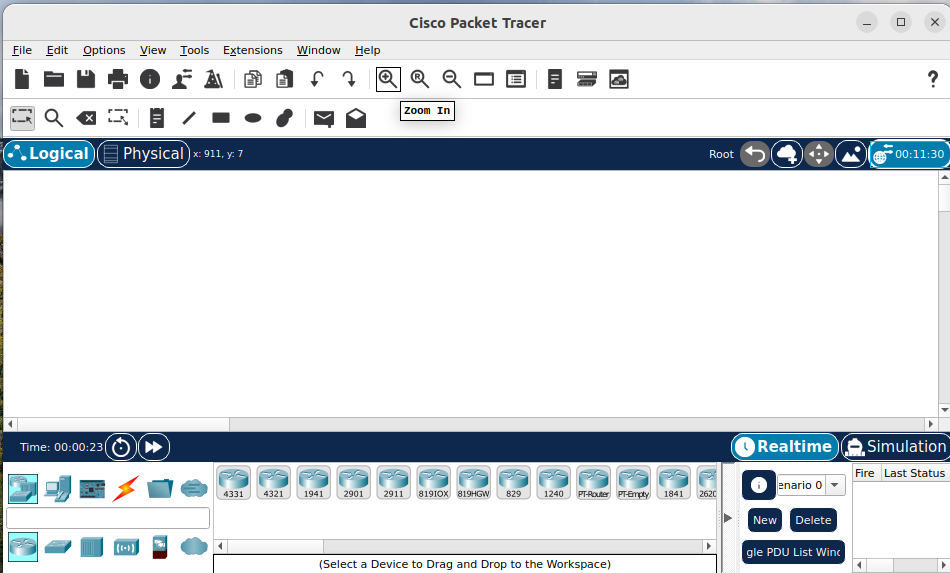Screen dimensions: 950x573
Task: Select the Network Devices category
Action: click(23, 488)
